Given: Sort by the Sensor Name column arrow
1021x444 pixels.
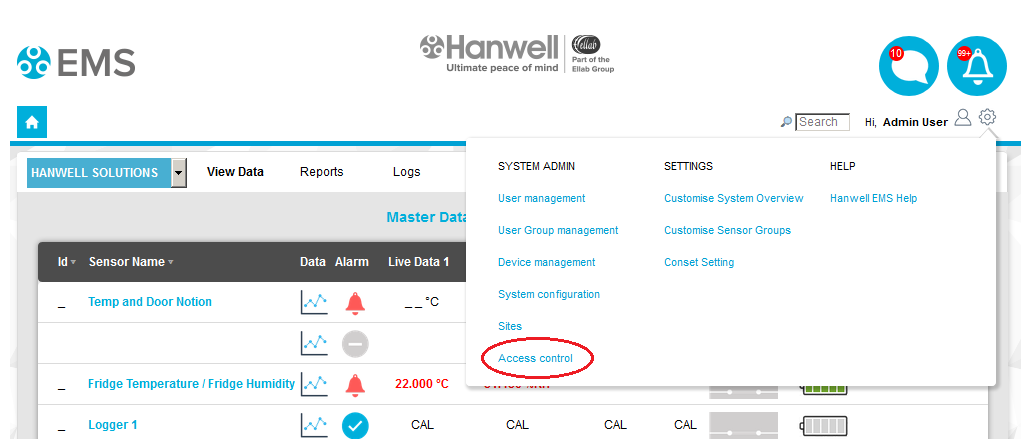Looking at the screenshot, I should 171,263.
